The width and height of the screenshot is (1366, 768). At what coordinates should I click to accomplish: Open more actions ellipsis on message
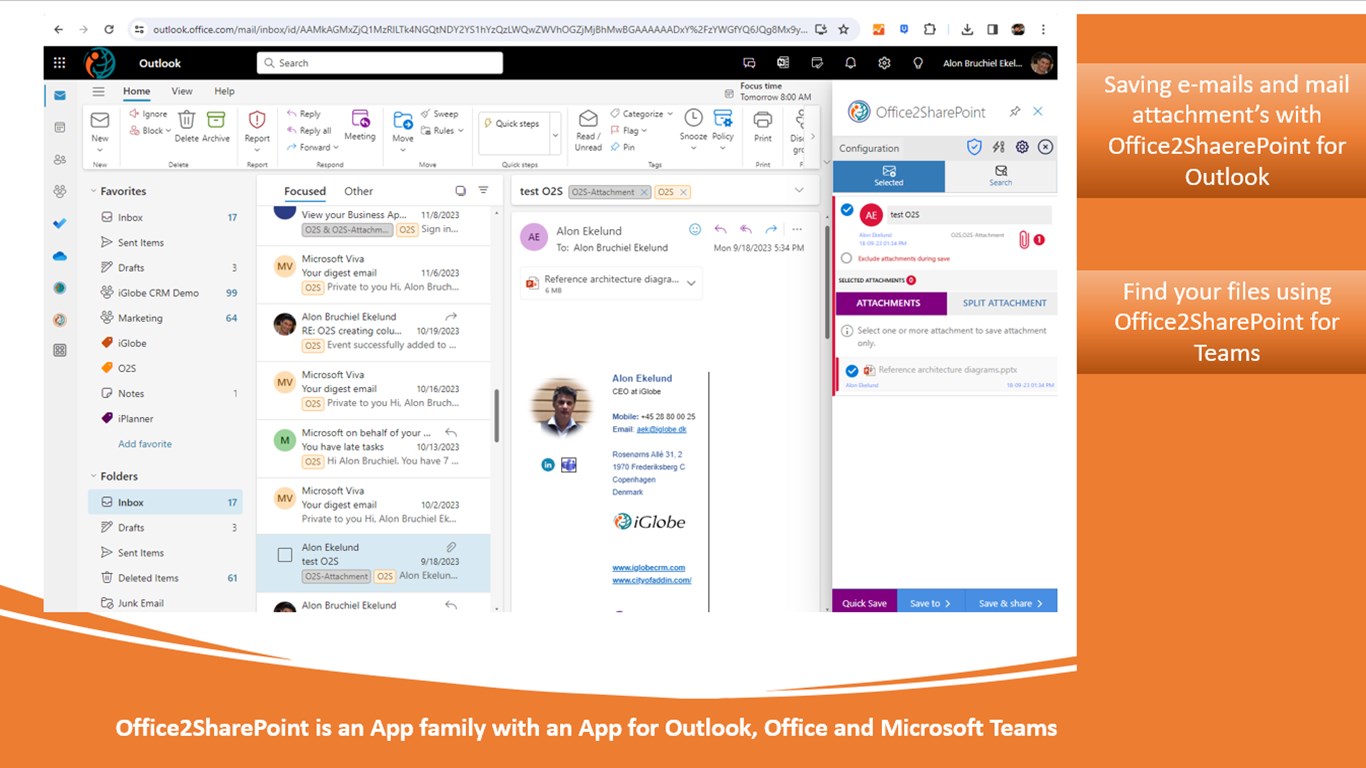coord(797,230)
